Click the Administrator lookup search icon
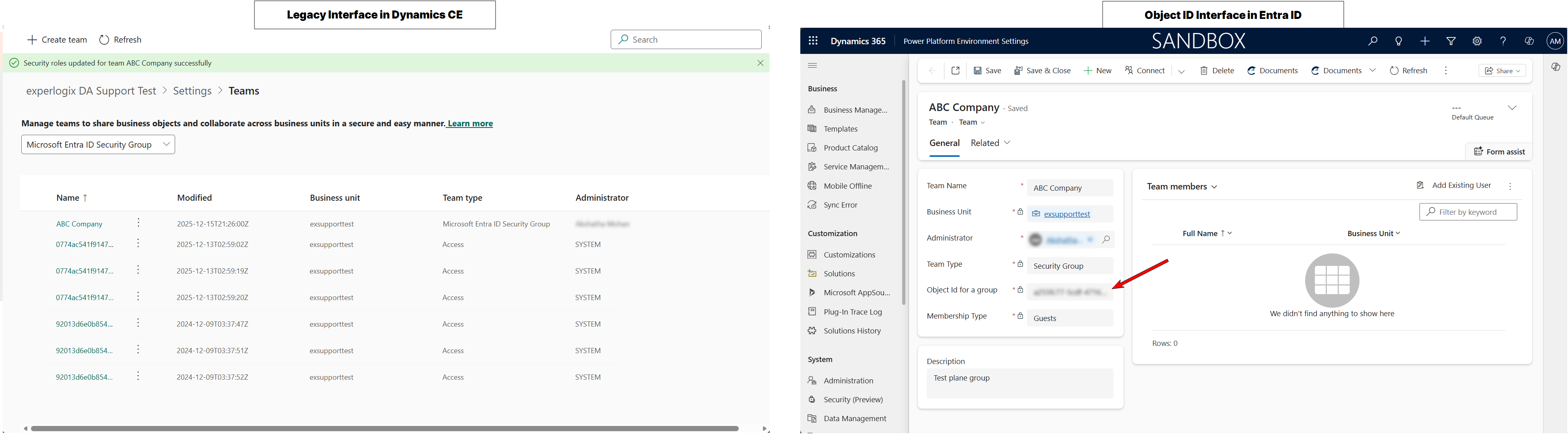The height and width of the screenshot is (434, 1568). pyautogui.click(x=1106, y=240)
